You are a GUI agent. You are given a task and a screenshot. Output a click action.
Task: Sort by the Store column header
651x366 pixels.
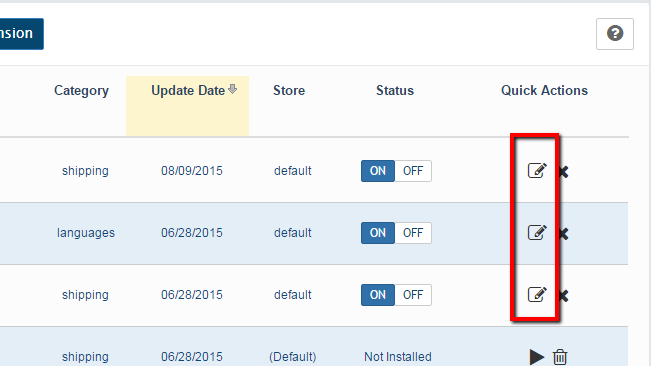(x=289, y=90)
